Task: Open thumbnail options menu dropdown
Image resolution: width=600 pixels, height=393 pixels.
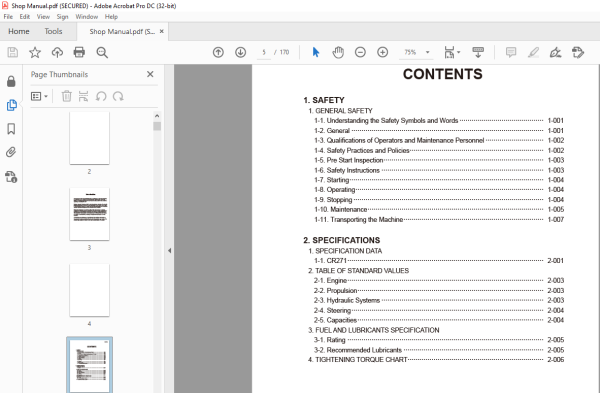Action: coord(39,96)
